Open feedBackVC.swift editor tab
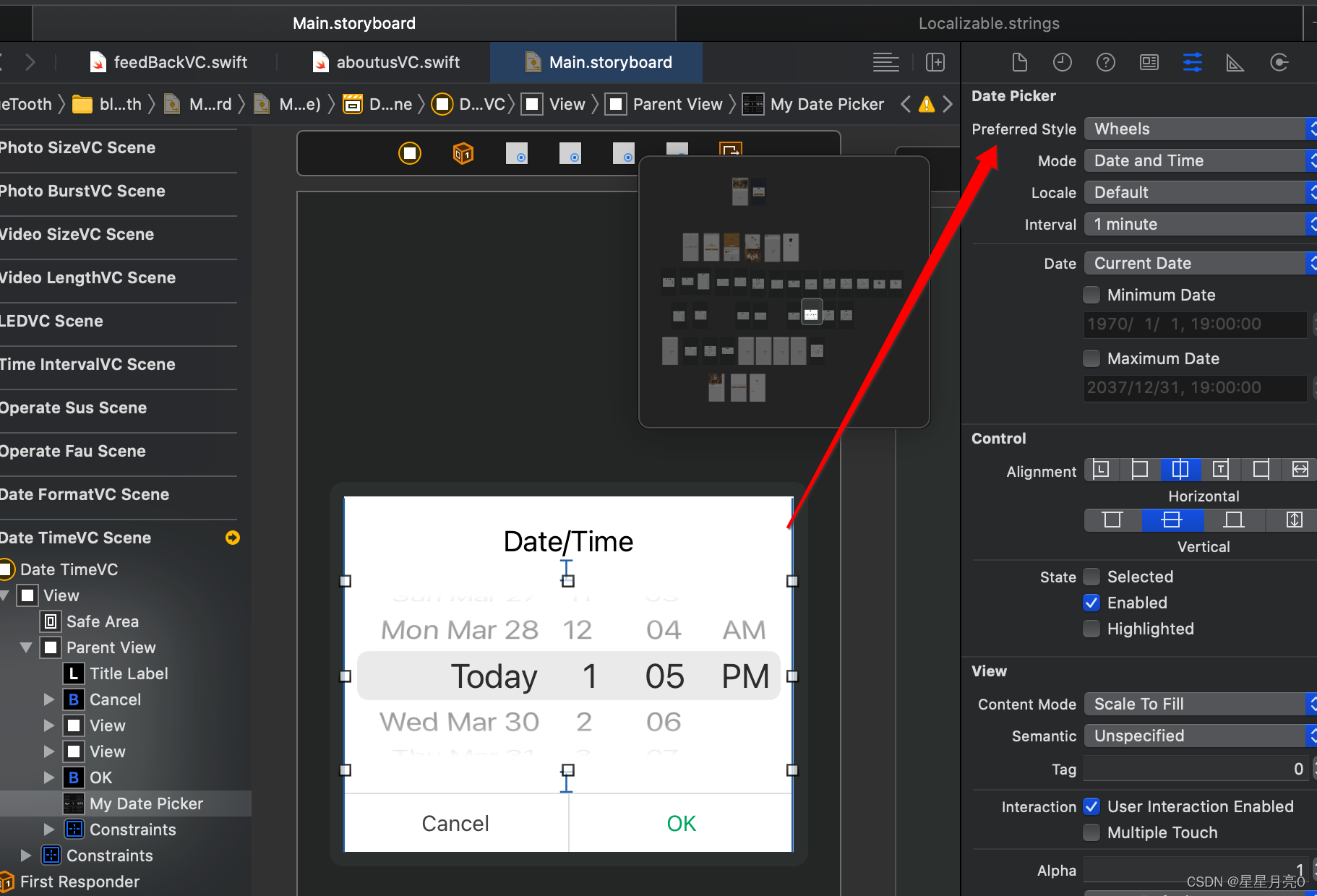Image resolution: width=1317 pixels, height=896 pixels. (168, 62)
